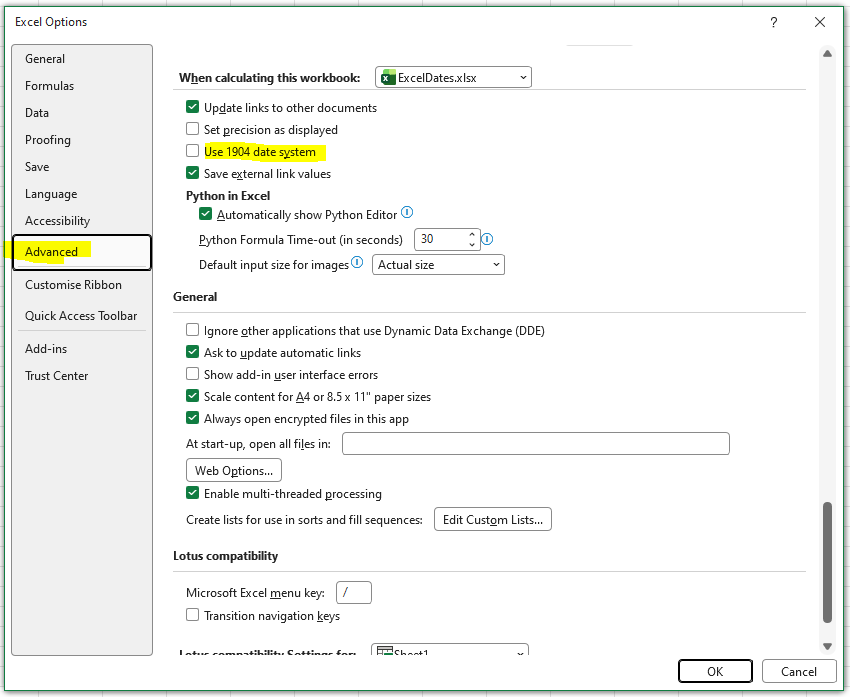The height and width of the screenshot is (697, 850).
Task: Confirm with the OK button
Action: pos(715,672)
